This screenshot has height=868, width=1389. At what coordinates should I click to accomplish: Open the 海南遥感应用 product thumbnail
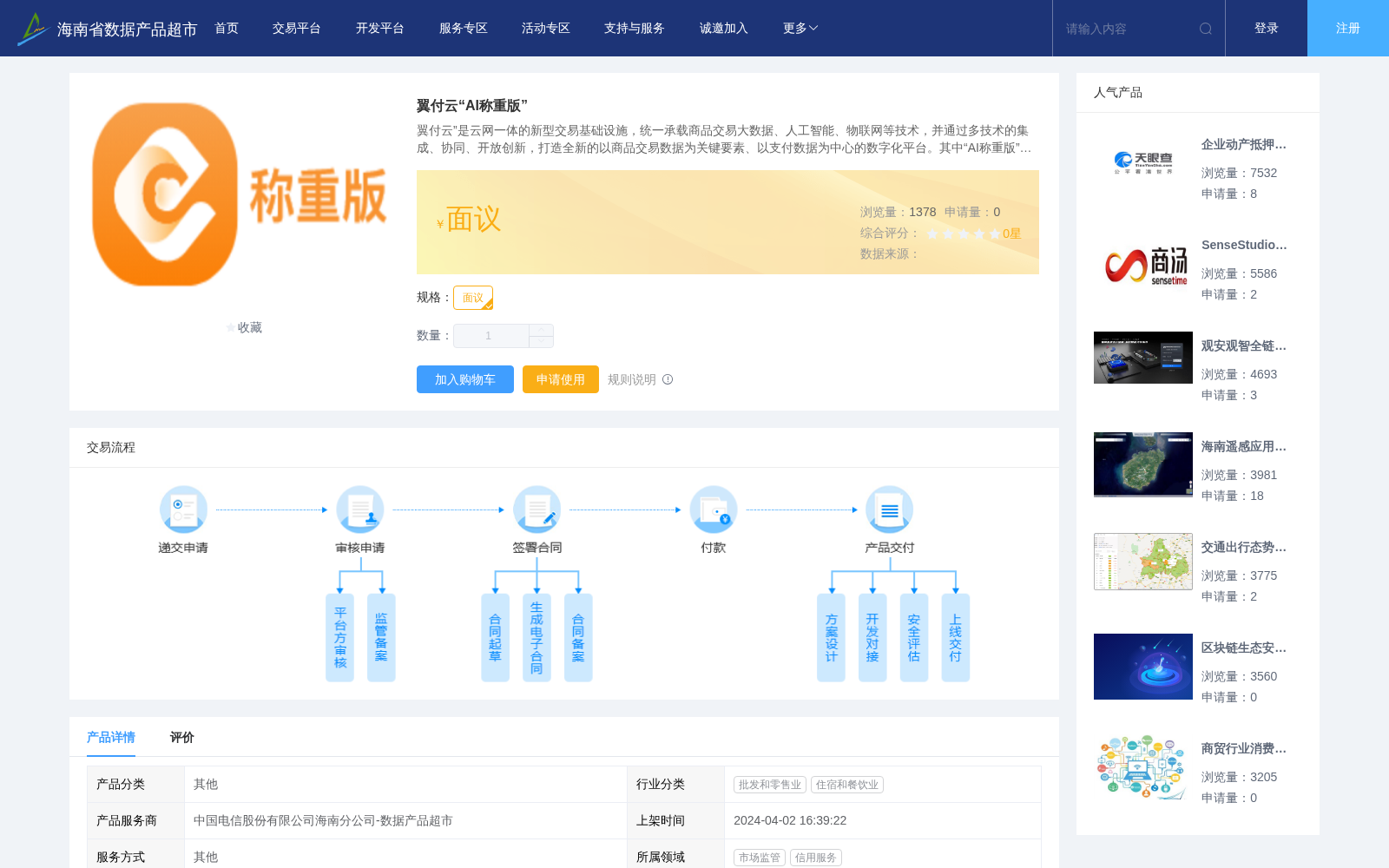pyautogui.click(x=1143, y=464)
